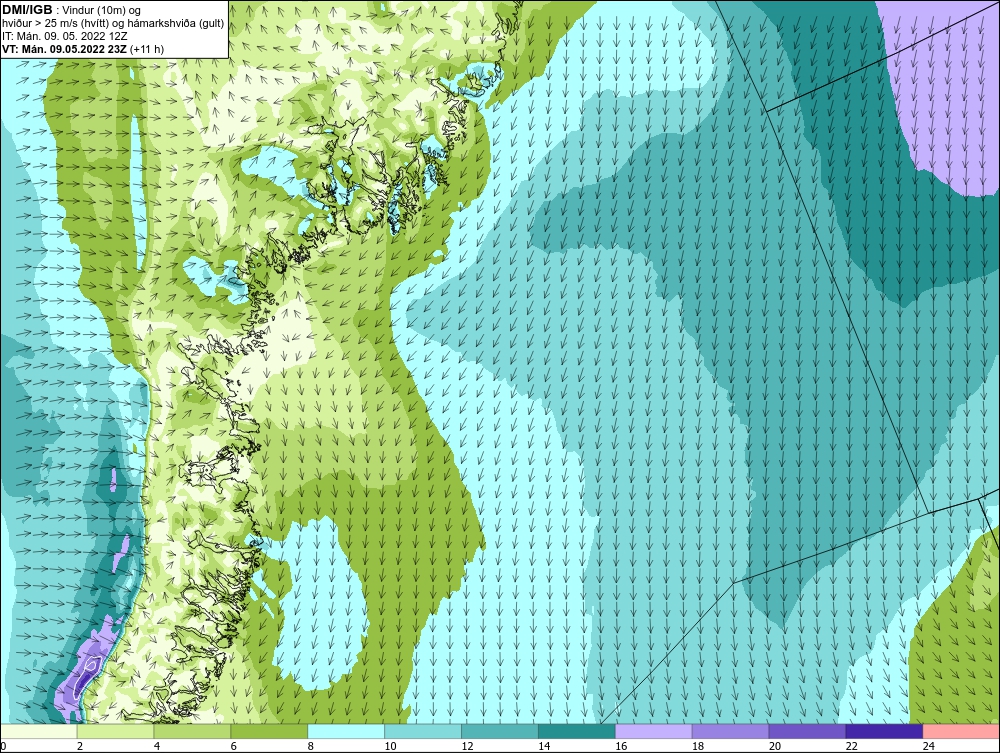The height and width of the screenshot is (753, 1000).
Task: Click the legend label '2'
Action: [x=80, y=746]
